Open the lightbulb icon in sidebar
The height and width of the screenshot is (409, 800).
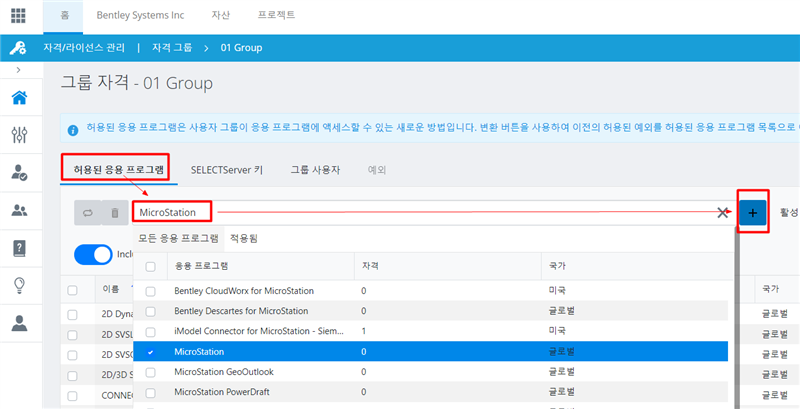coord(19,286)
